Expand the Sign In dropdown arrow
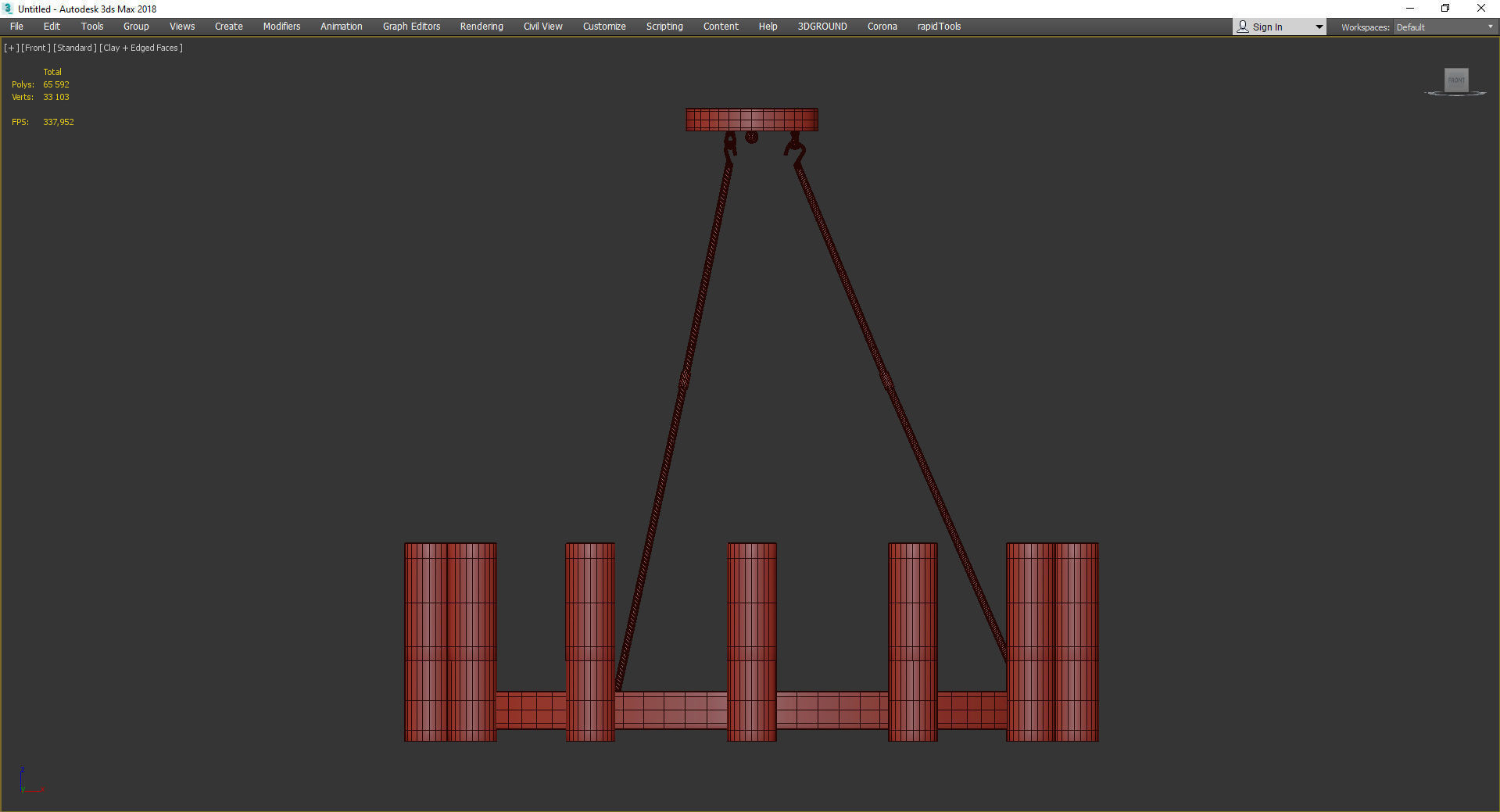Viewport: 1500px width, 812px height. click(1319, 27)
